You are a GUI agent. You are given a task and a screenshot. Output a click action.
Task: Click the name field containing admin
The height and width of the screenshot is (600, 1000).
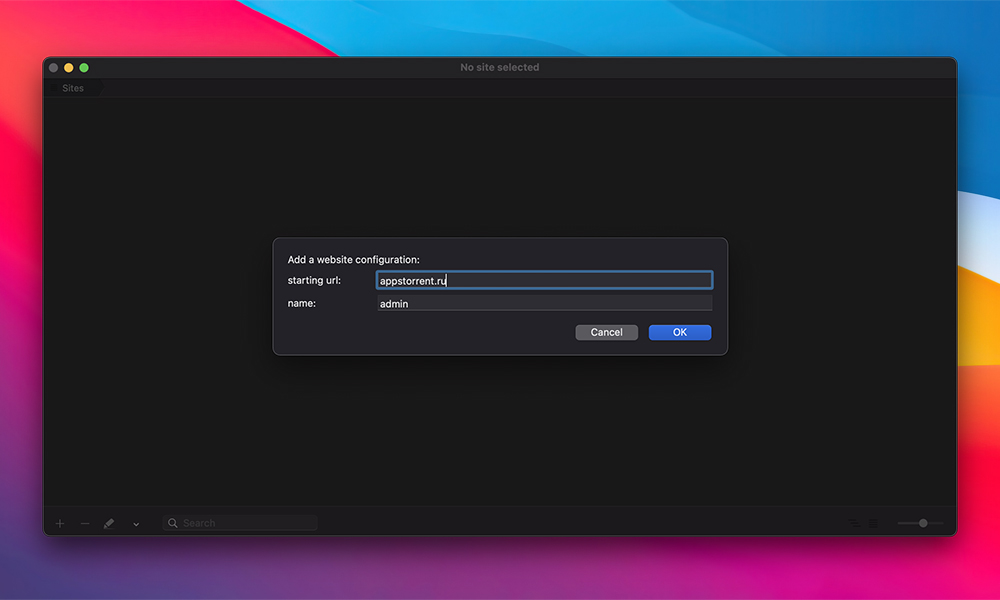tap(544, 303)
